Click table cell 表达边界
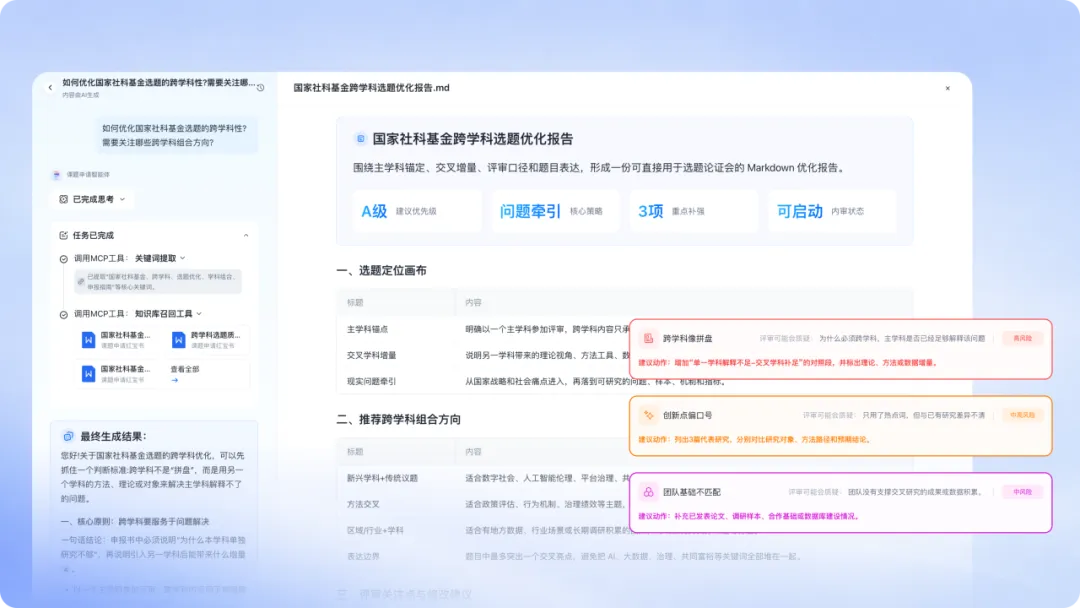1080x608 pixels. tap(363, 556)
